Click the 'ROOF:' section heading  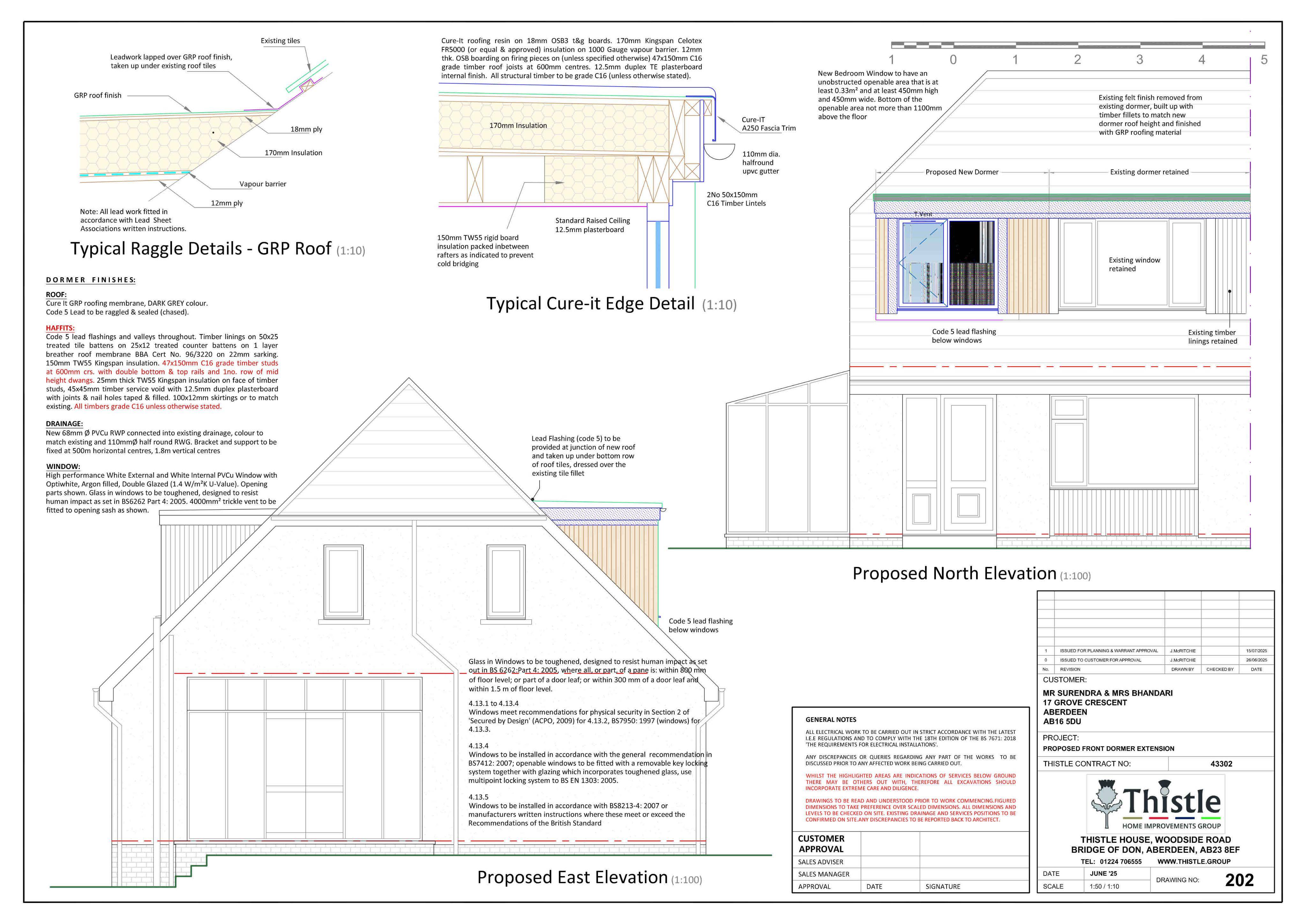tap(56, 294)
